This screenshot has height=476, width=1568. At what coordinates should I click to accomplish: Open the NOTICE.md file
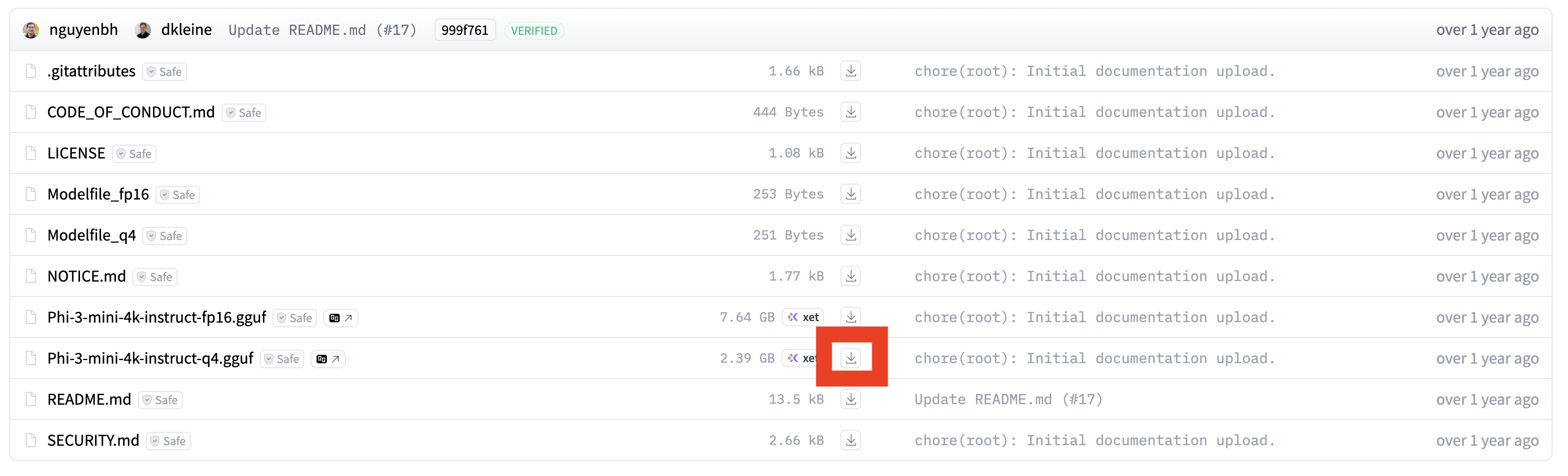pyautogui.click(x=86, y=276)
